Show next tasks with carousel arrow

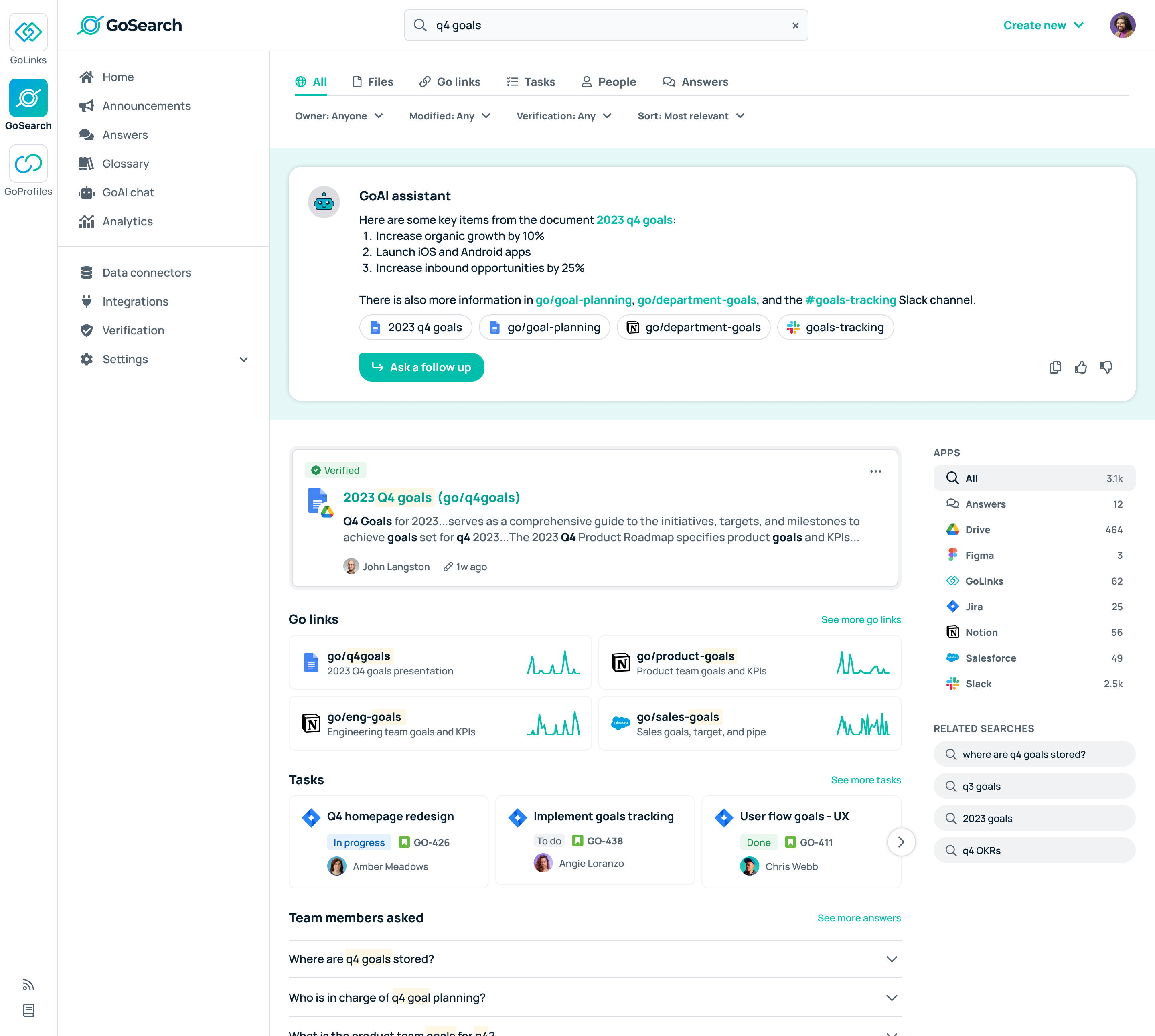click(x=901, y=842)
